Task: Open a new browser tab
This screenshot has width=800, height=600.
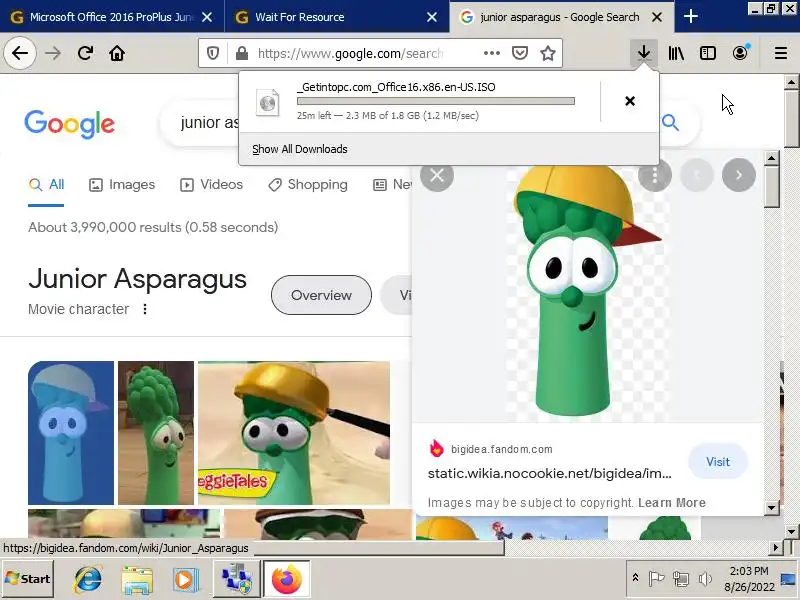Action: (691, 16)
